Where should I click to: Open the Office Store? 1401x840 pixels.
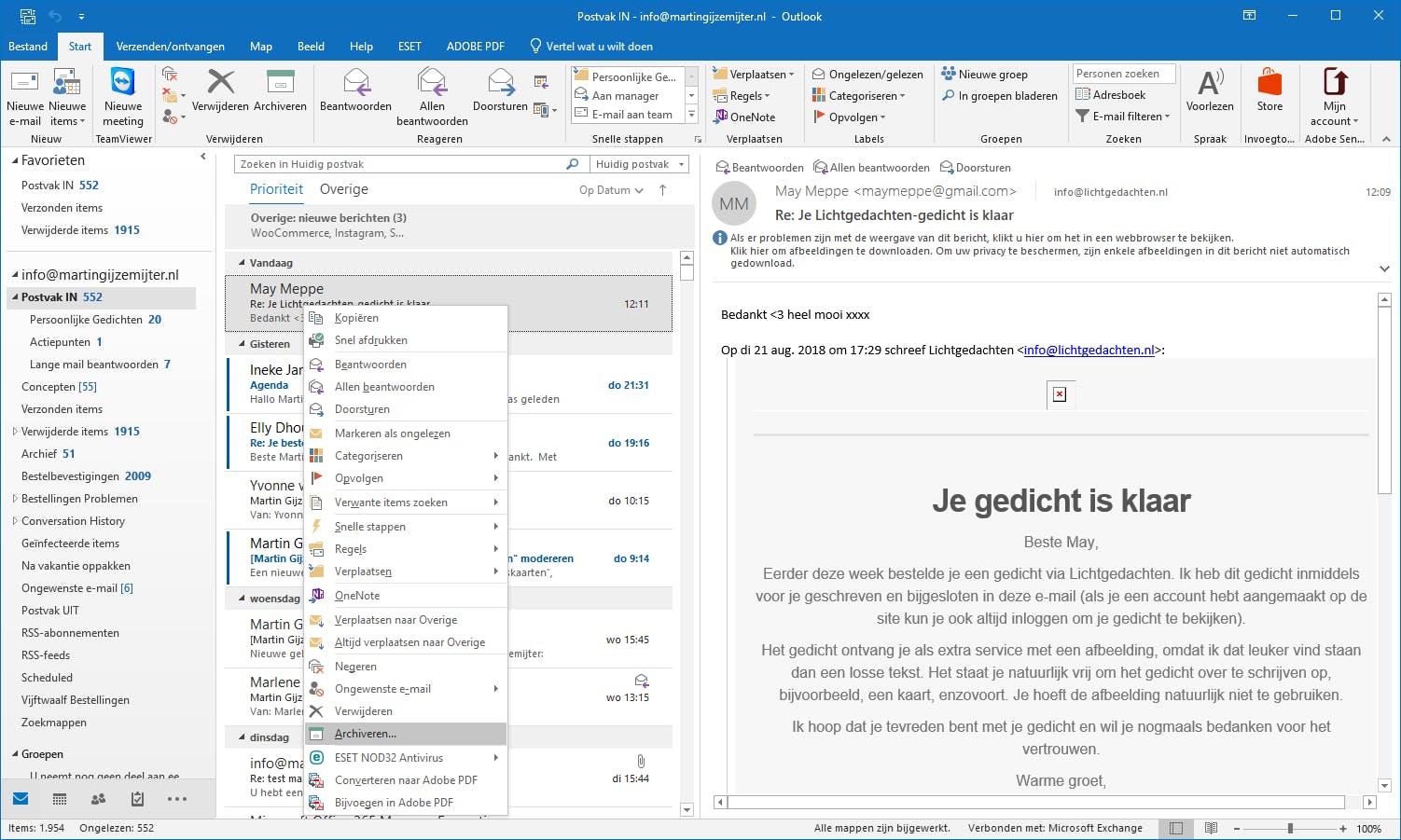[x=1269, y=93]
